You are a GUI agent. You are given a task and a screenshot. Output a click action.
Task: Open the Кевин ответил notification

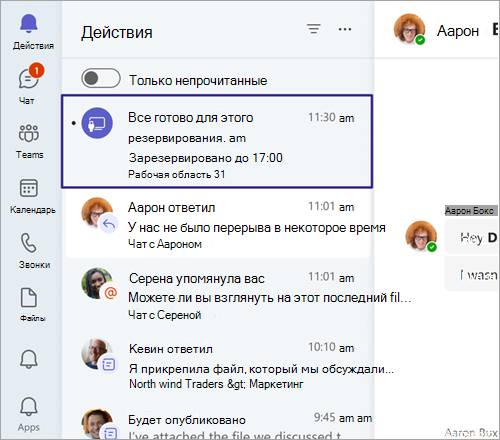tap(218, 365)
